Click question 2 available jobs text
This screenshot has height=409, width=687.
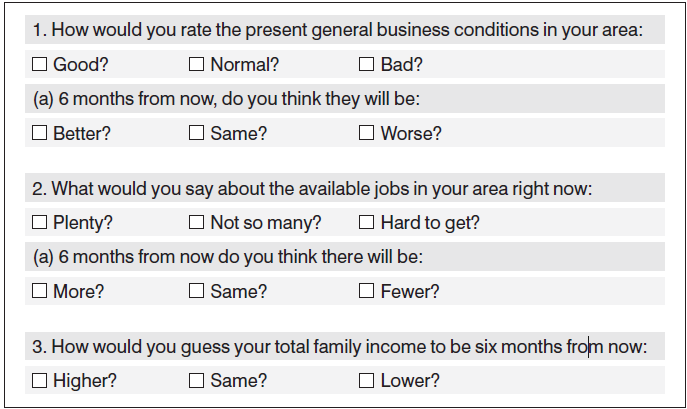(312, 188)
